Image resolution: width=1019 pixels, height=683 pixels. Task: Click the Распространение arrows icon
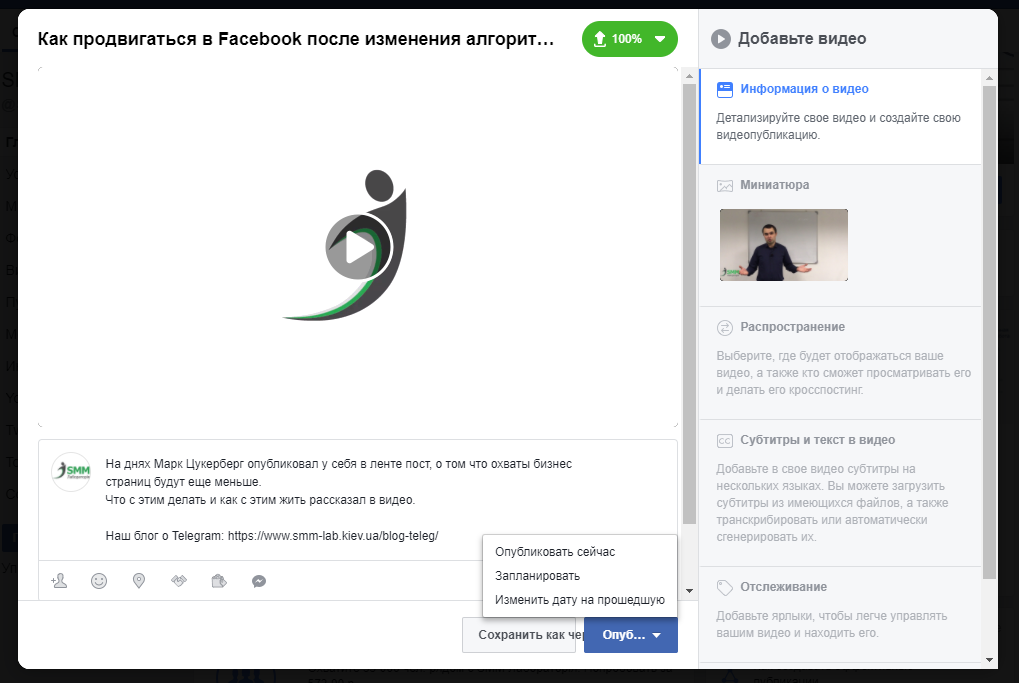point(725,328)
